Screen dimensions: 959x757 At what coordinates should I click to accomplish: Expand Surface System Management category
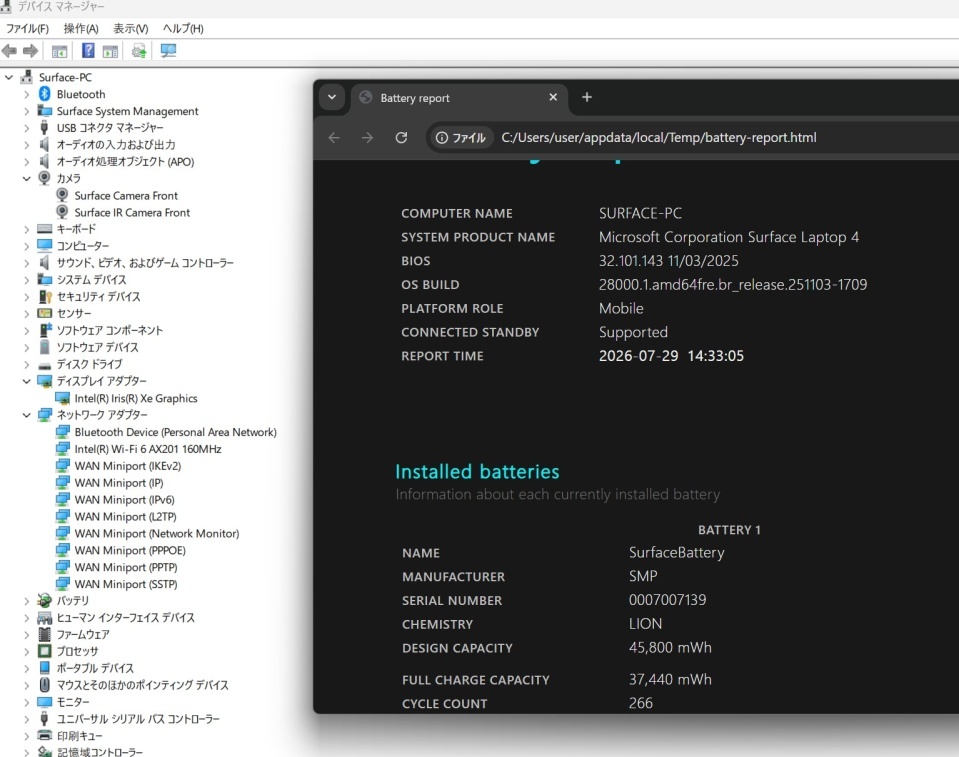click(26, 111)
